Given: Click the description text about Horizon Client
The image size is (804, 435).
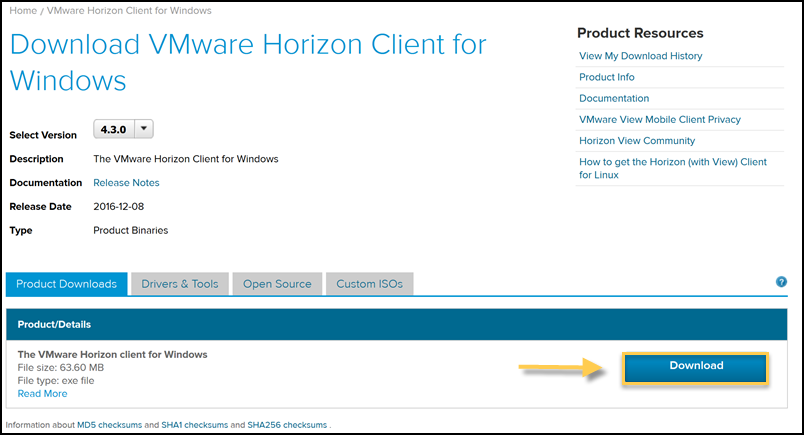Looking at the screenshot, I should [186, 159].
